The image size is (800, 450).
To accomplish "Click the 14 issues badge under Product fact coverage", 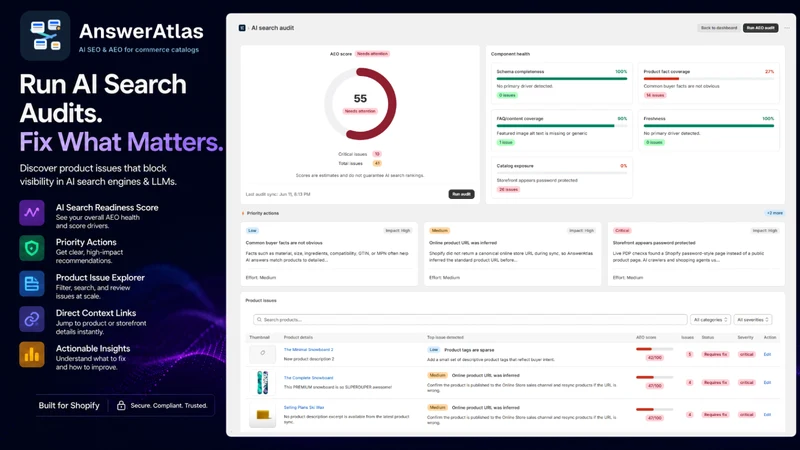I will pos(655,95).
